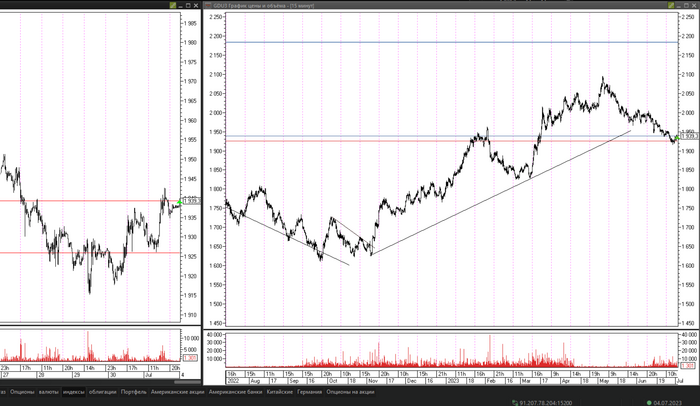Select the long descending trendline from August to October

tap(288, 237)
